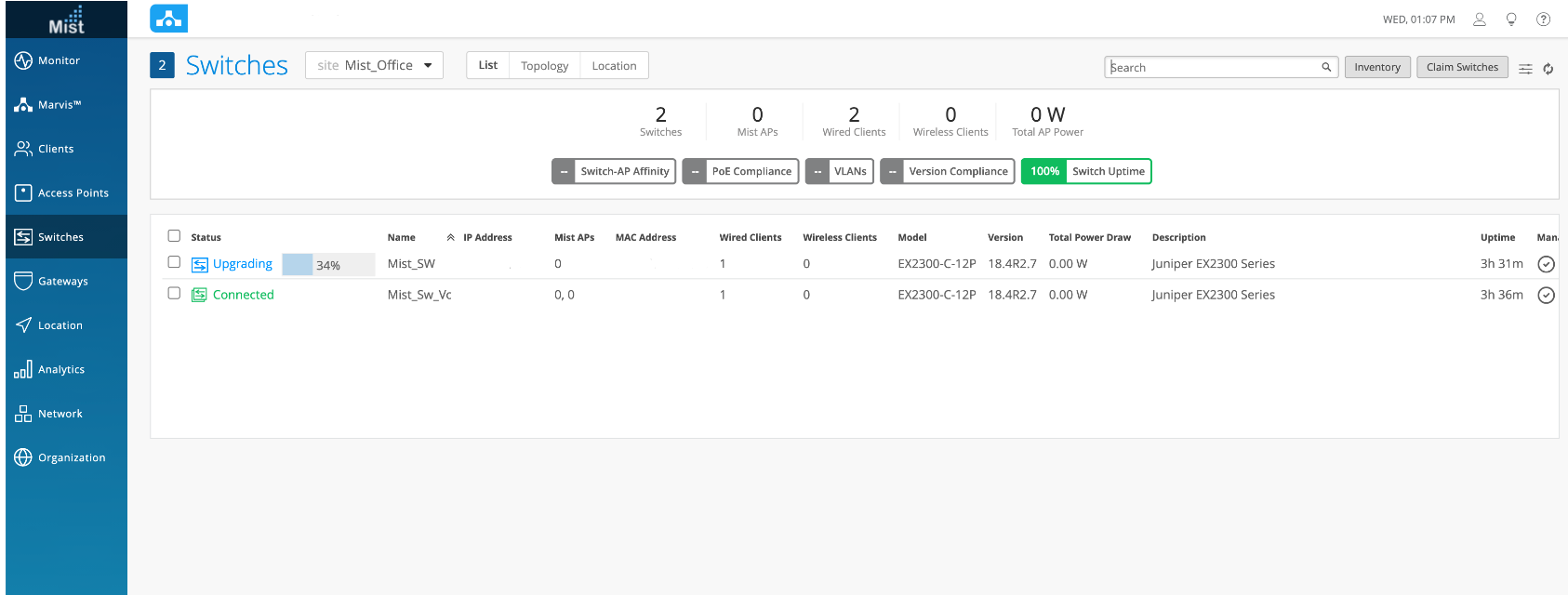1568x595 pixels.
Task: Click the Mist_SW switch name
Action: (411, 264)
